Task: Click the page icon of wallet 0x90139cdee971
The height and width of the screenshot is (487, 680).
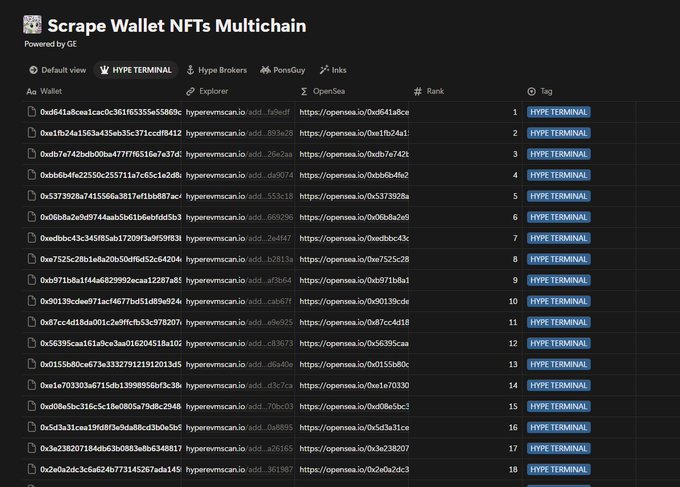Action: click(x=32, y=301)
